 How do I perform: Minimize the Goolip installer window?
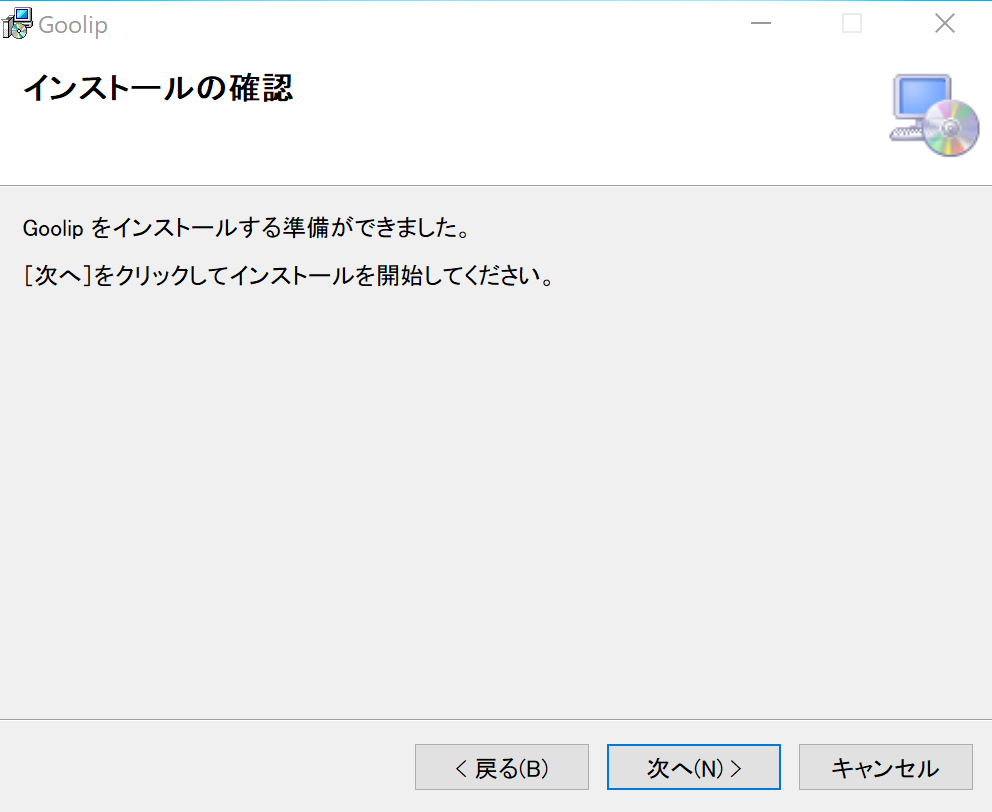pyautogui.click(x=760, y=23)
